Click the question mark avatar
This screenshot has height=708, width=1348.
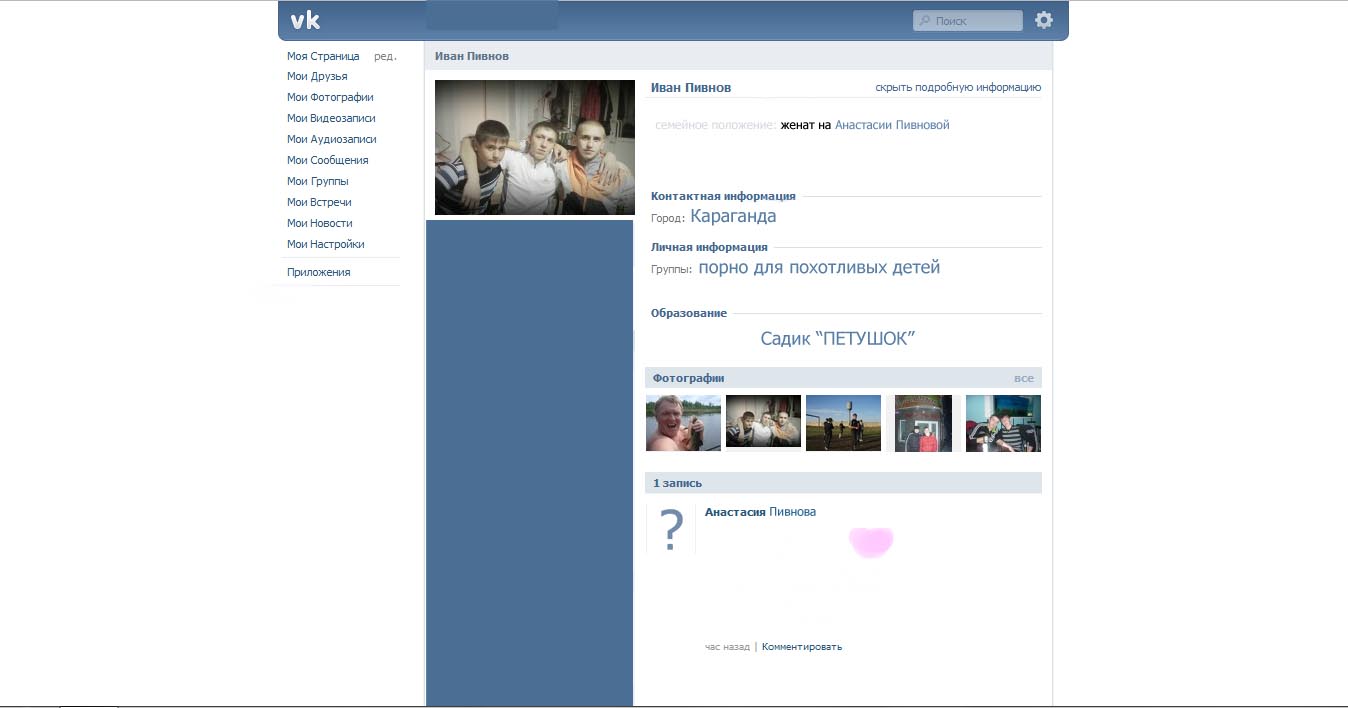pyautogui.click(x=672, y=528)
